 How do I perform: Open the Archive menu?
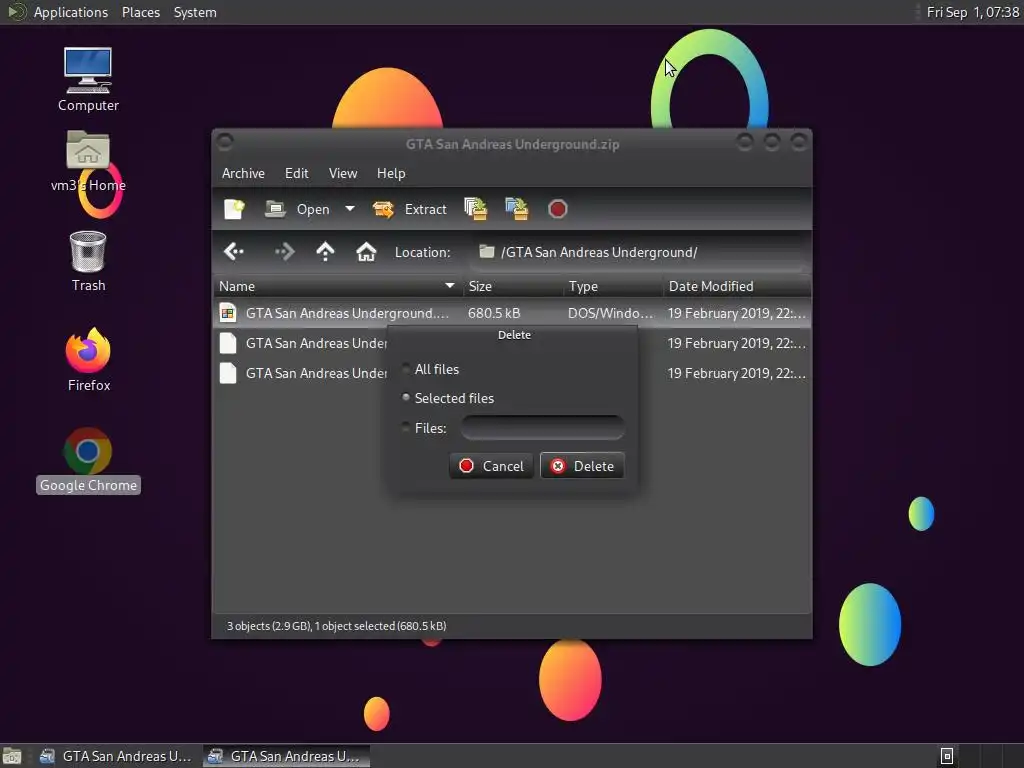coord(243,173)
